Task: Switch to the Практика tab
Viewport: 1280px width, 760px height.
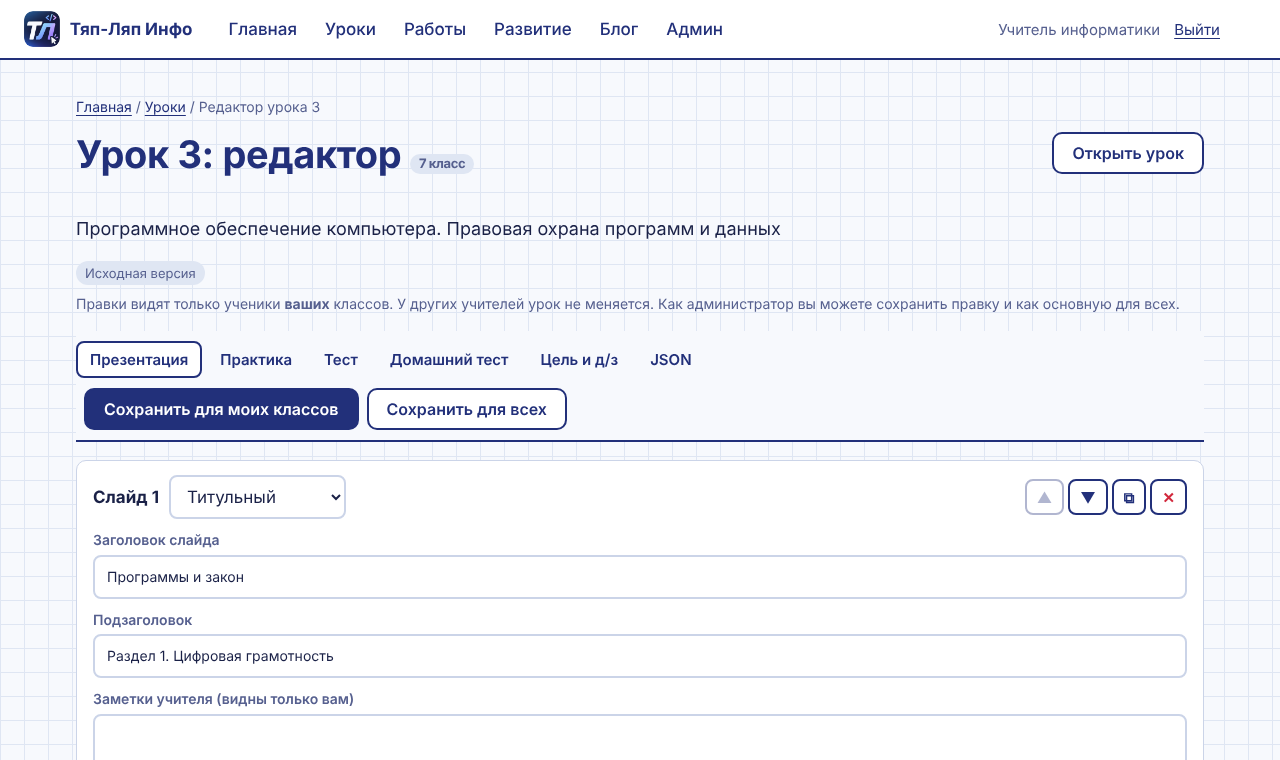Action: [256, 360]
